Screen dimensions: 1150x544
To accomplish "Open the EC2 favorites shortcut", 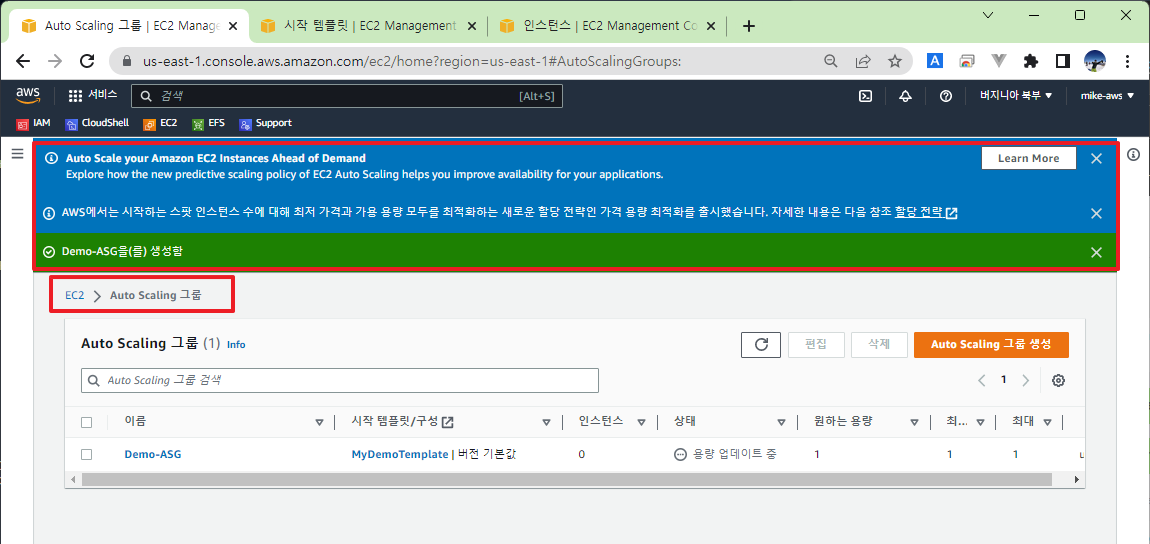I will (160, 123).
